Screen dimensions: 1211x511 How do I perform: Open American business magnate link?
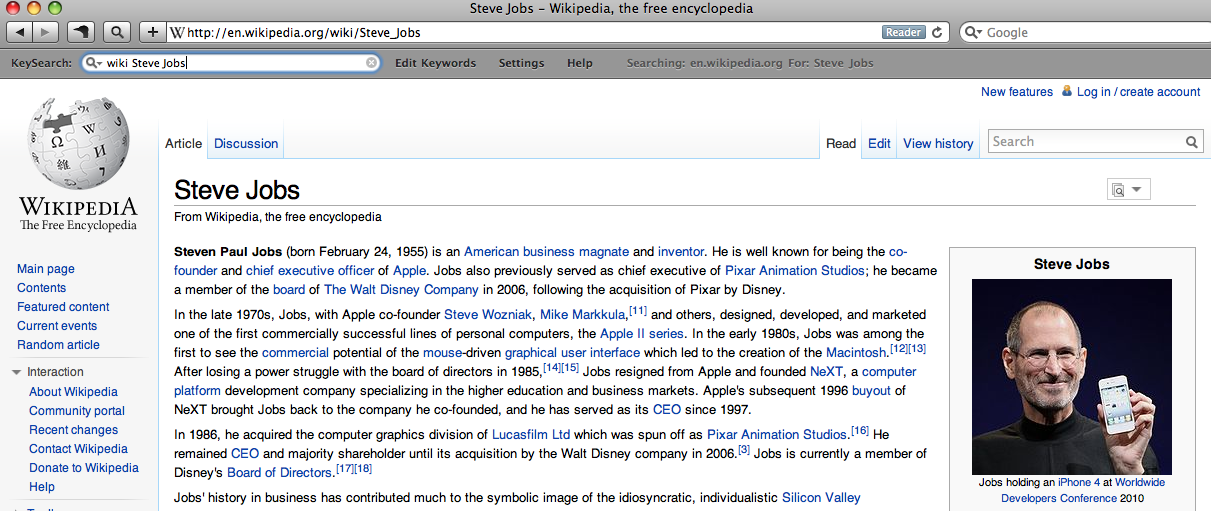tap(546, 252)
